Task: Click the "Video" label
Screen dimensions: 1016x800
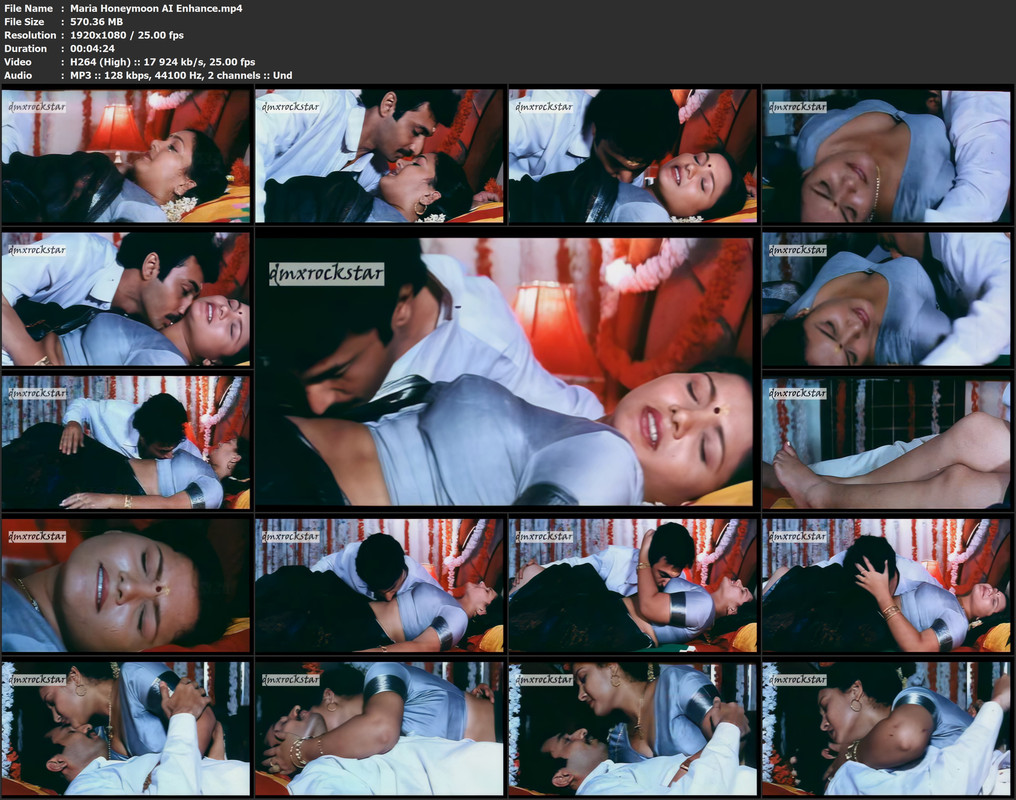Action: (17, 62)
